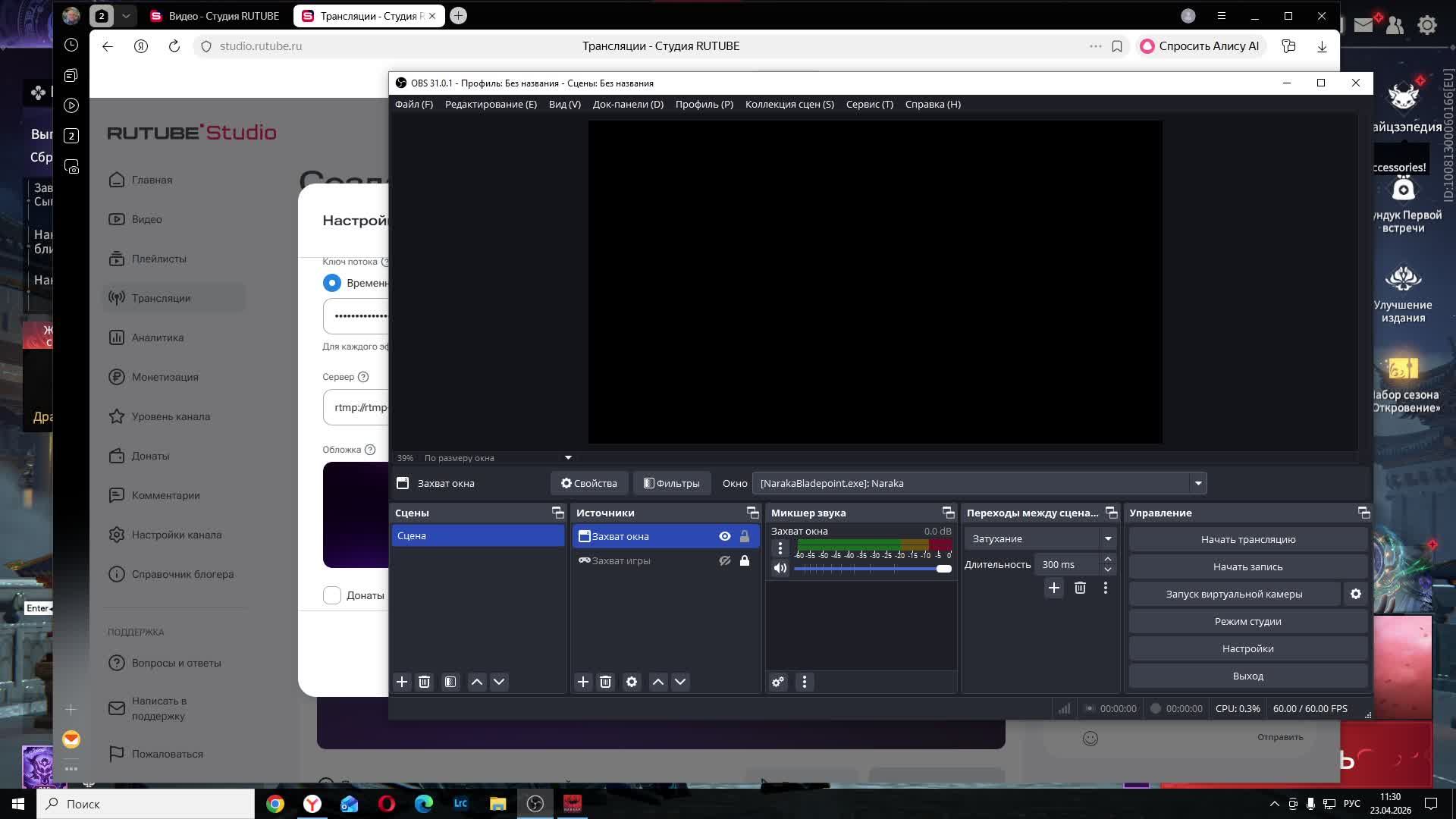Unlock the Захват игры source lock
This screenshot has height=819, width=1456.
tap(745, 560)
